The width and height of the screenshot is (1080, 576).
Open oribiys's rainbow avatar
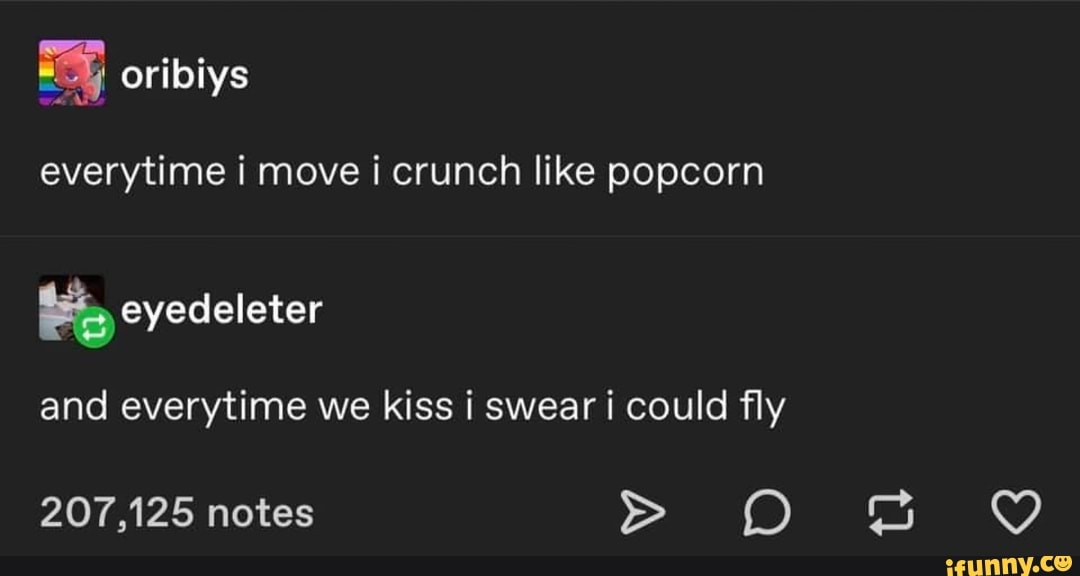[x=72, y=73]
